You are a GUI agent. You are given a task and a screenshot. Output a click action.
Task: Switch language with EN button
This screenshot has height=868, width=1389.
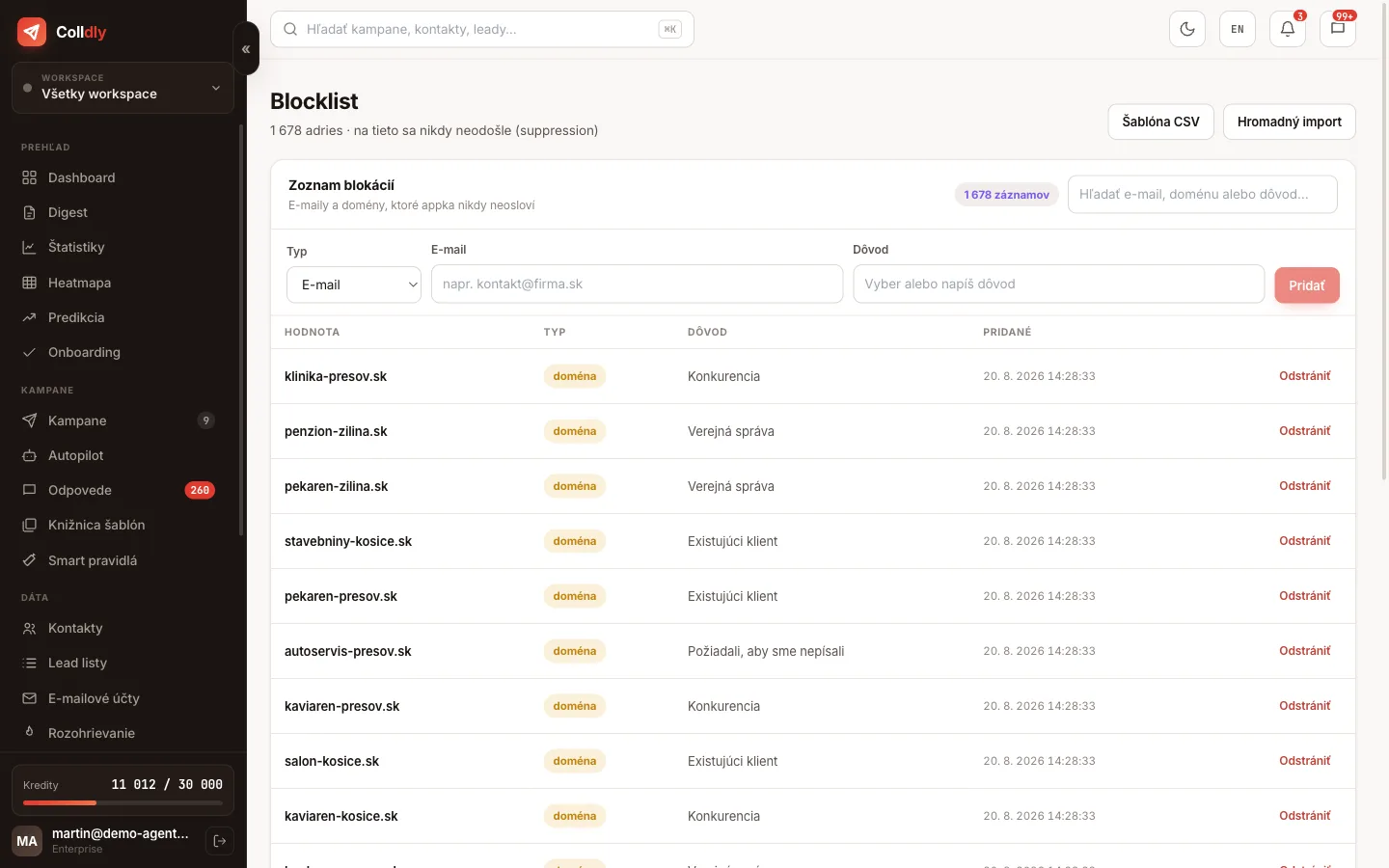(1238, 29)
